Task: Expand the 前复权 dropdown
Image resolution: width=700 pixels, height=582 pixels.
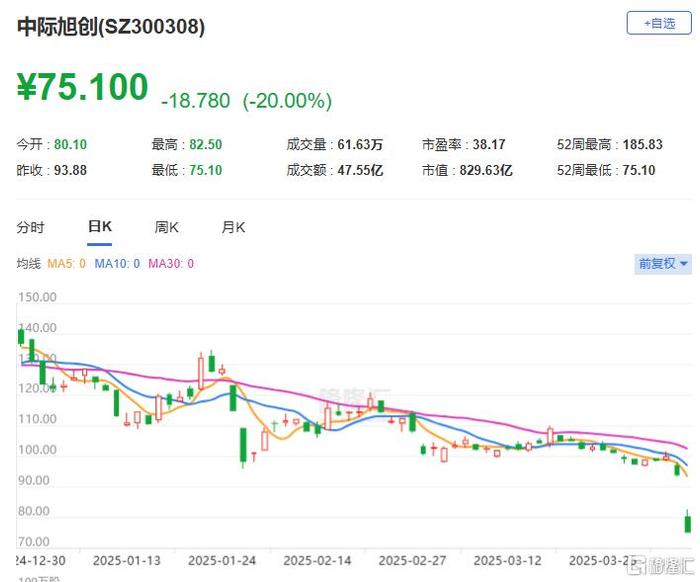Action: 663,264
